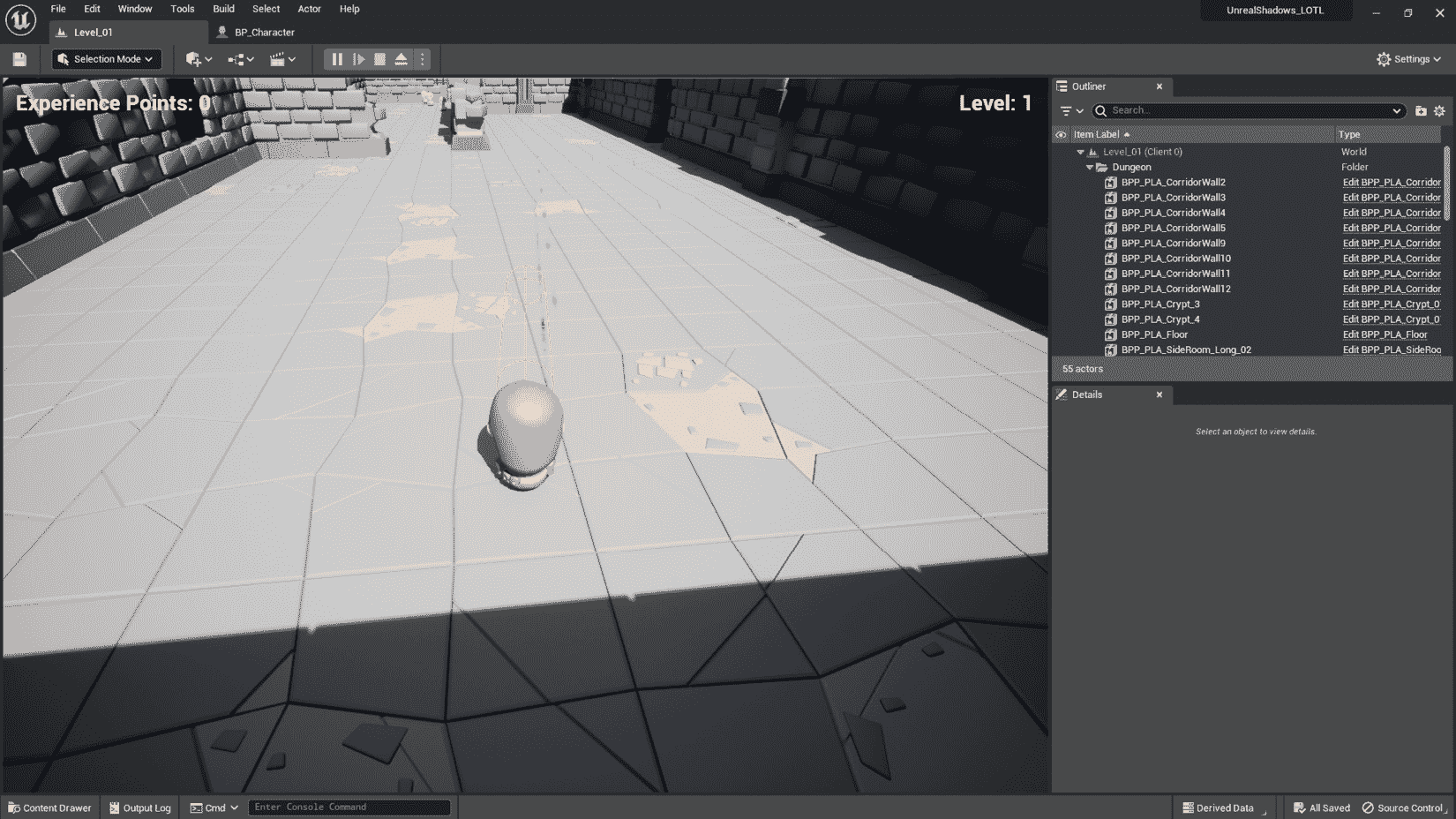This screenshot has height=819, width=1456.
Task: Open the Derived Data menu
Action: pyautogui.click(x=1224, y=808)
